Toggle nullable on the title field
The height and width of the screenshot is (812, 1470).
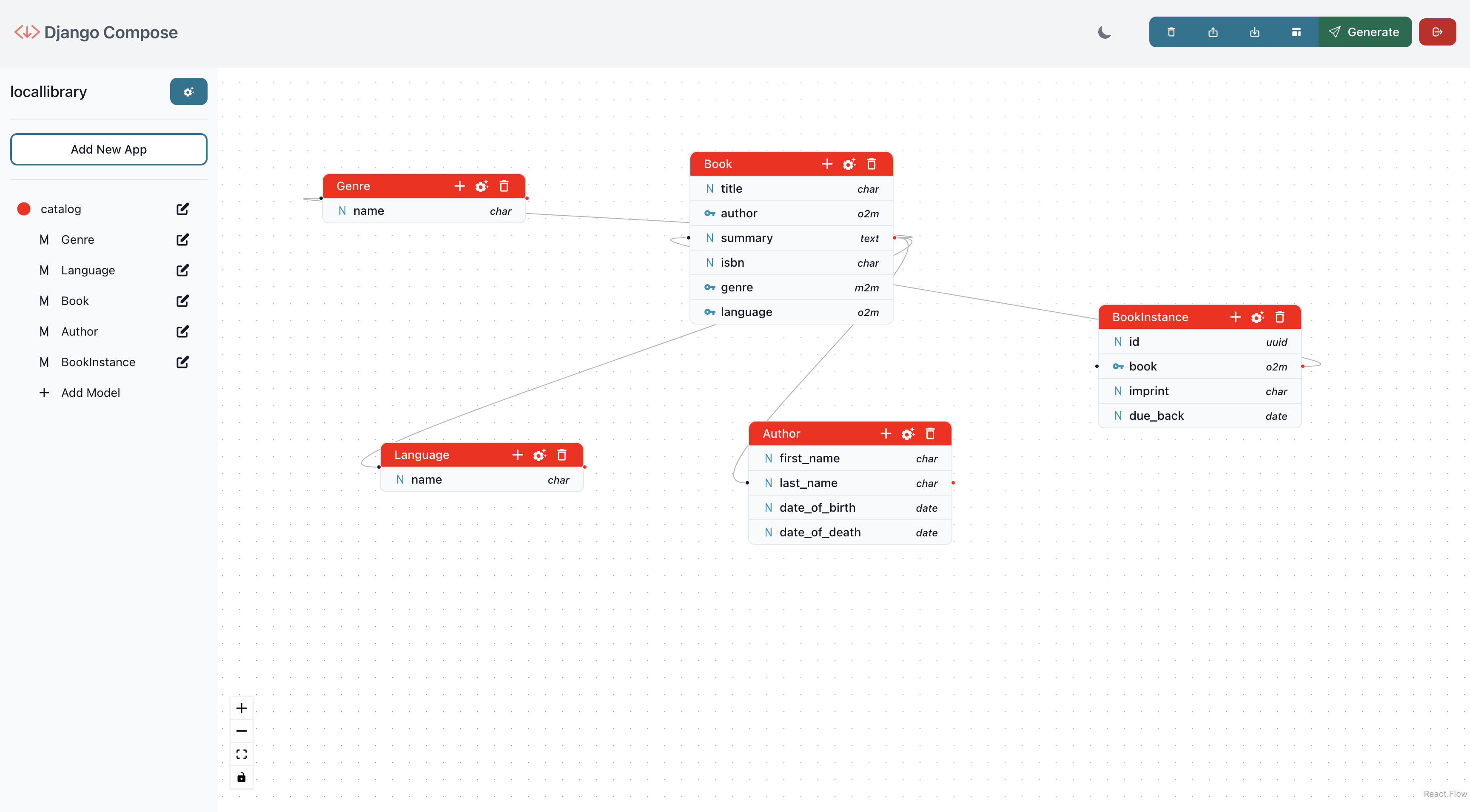709,188
